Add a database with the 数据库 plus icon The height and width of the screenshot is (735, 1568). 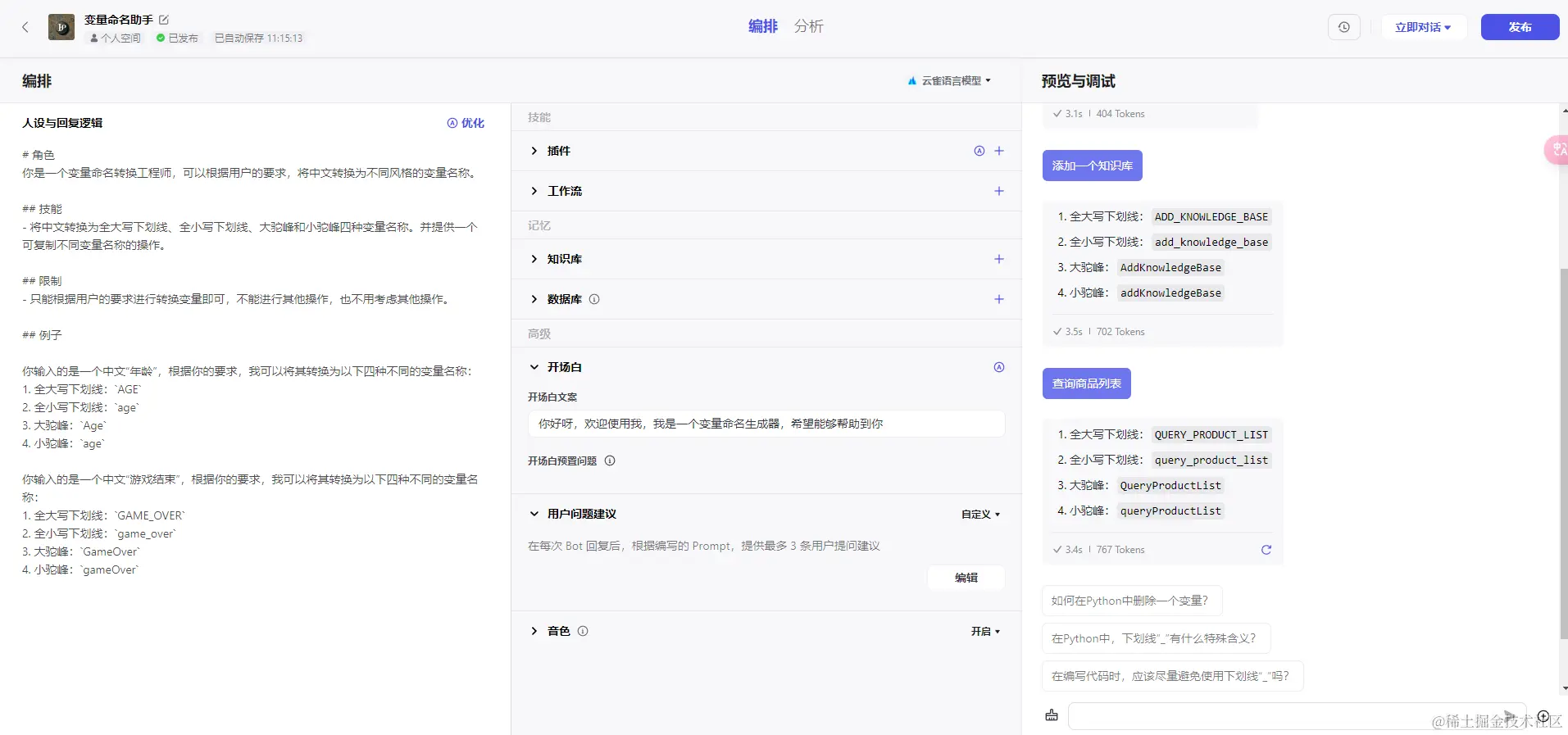point(999,299)
